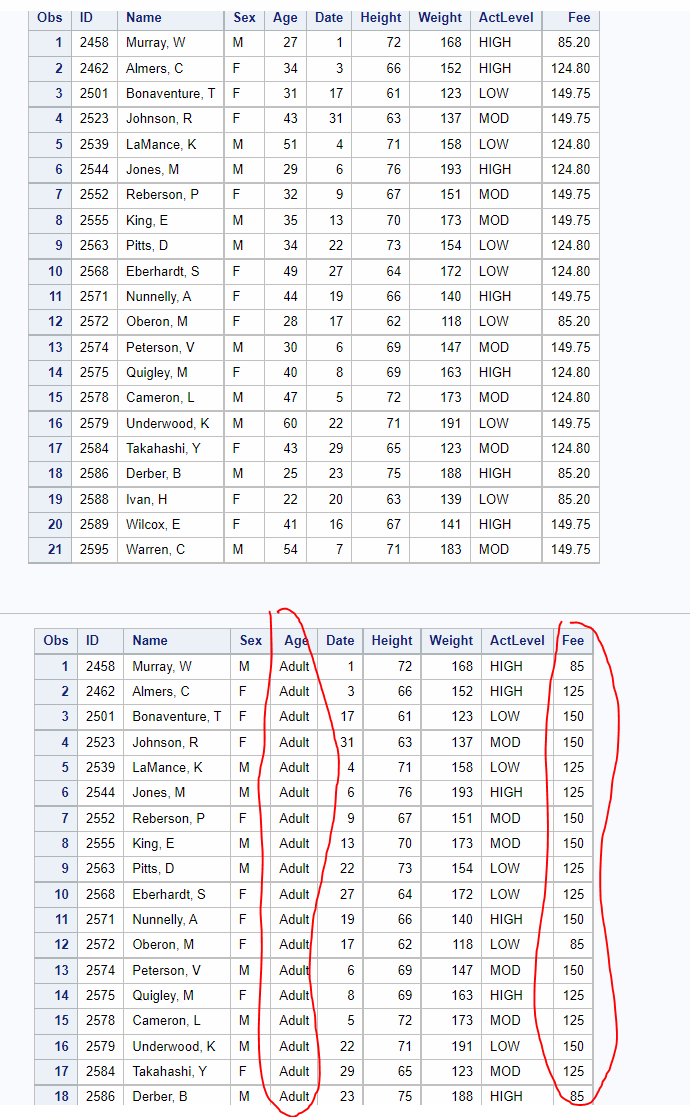The width and height of the screenshot is (690, 1117).
Task: Click height 67 in Wilcox, E row
Action: point(393,524)
